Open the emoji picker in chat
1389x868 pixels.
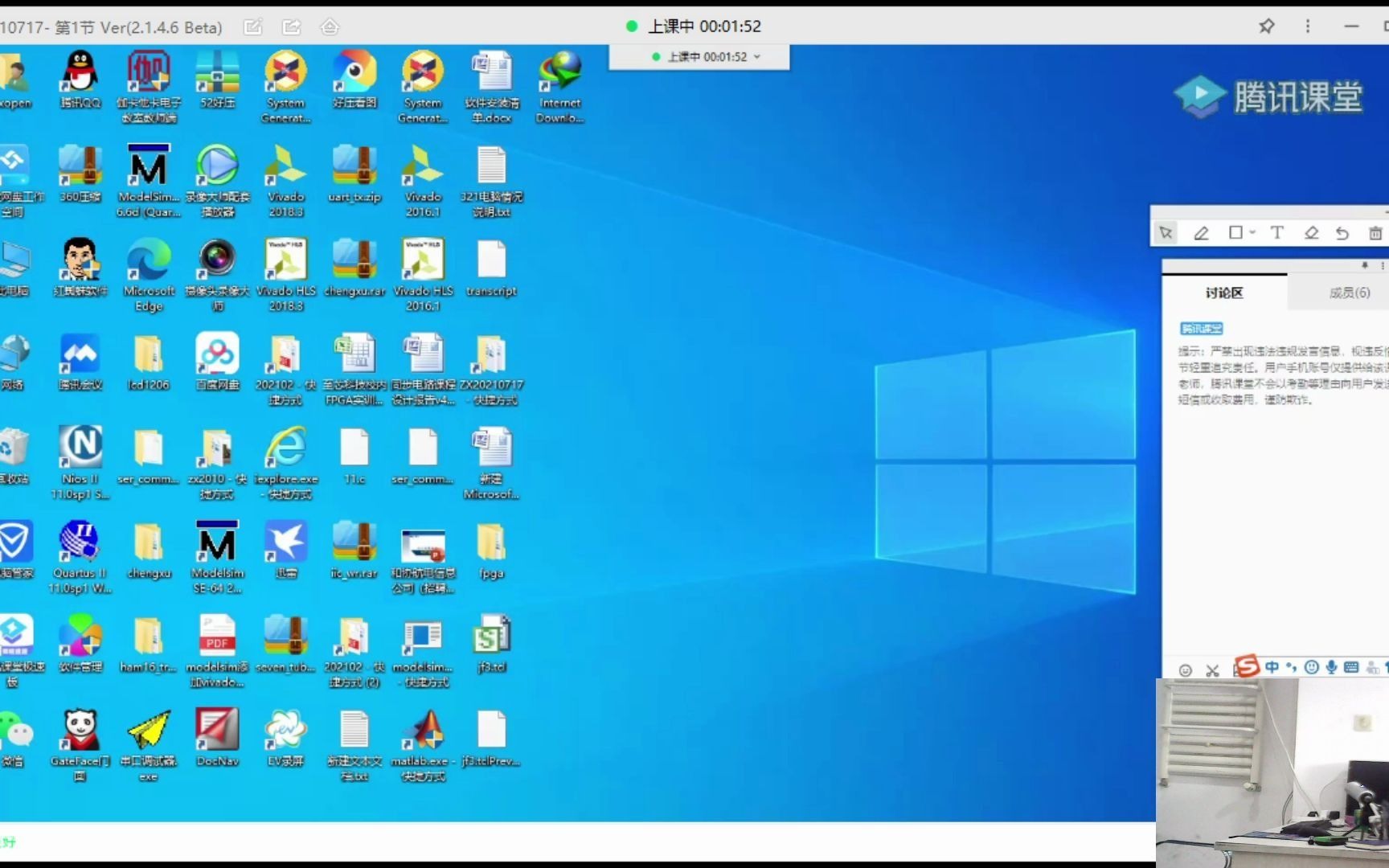tap(1185, 670)
